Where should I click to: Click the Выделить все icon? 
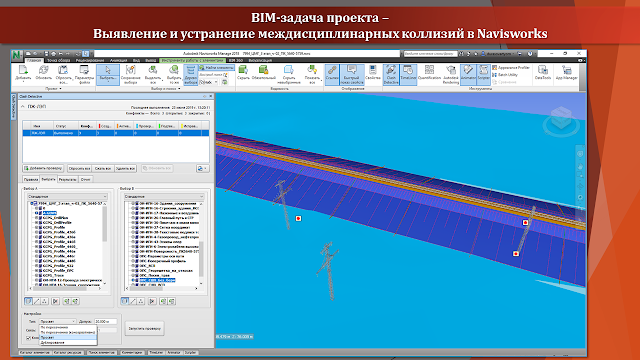click(x=153, y=74)
